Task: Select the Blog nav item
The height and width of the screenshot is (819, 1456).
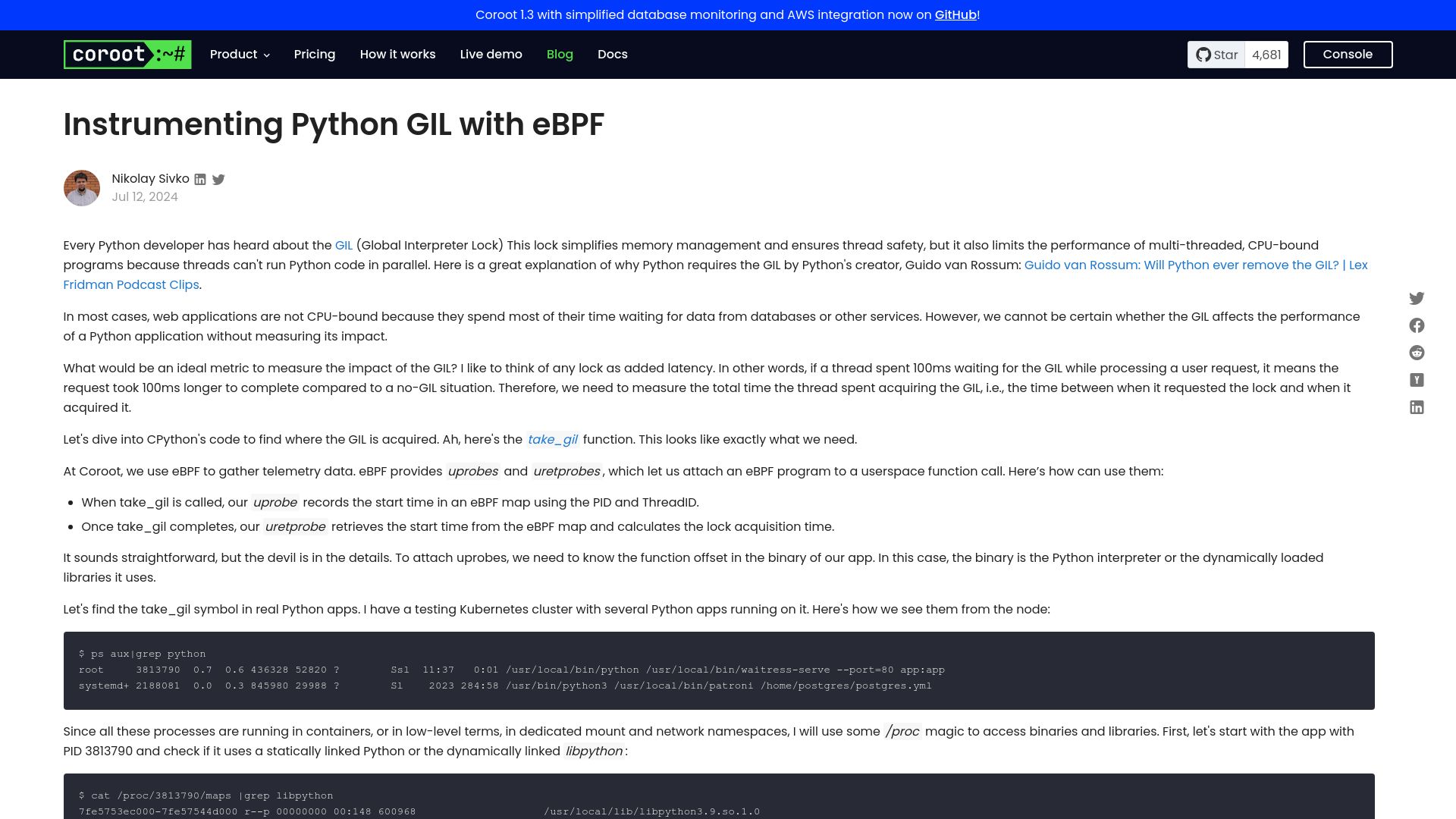Action: pyautogui.click(x=560, y=55)
